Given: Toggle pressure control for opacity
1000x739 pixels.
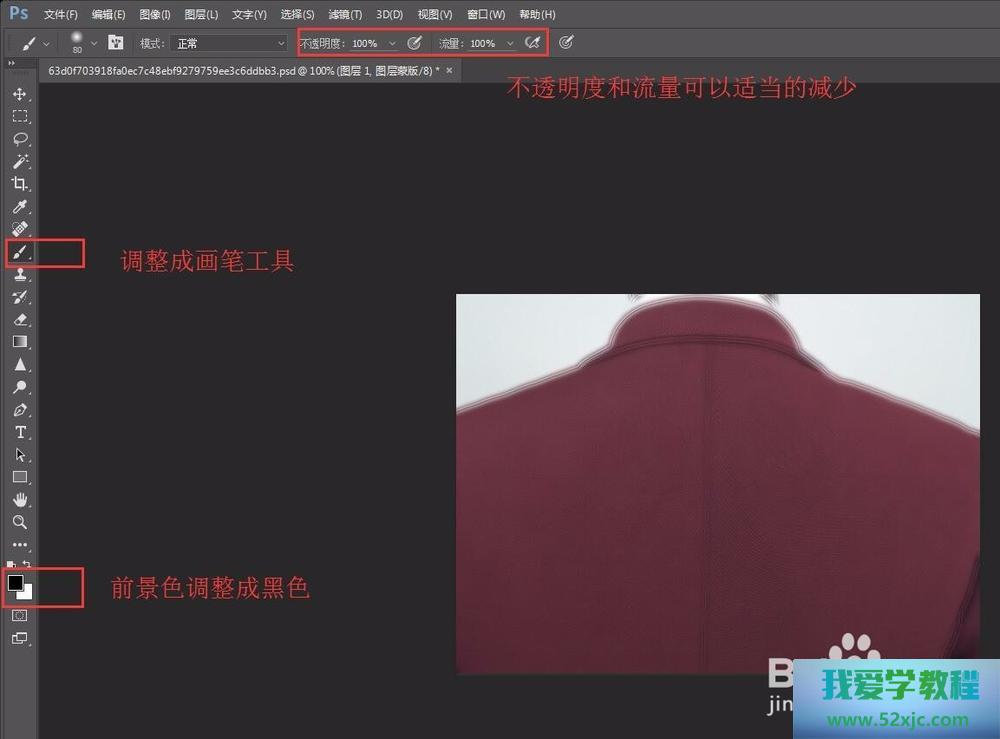Looking at the screenshot, I should pos(414,43).
